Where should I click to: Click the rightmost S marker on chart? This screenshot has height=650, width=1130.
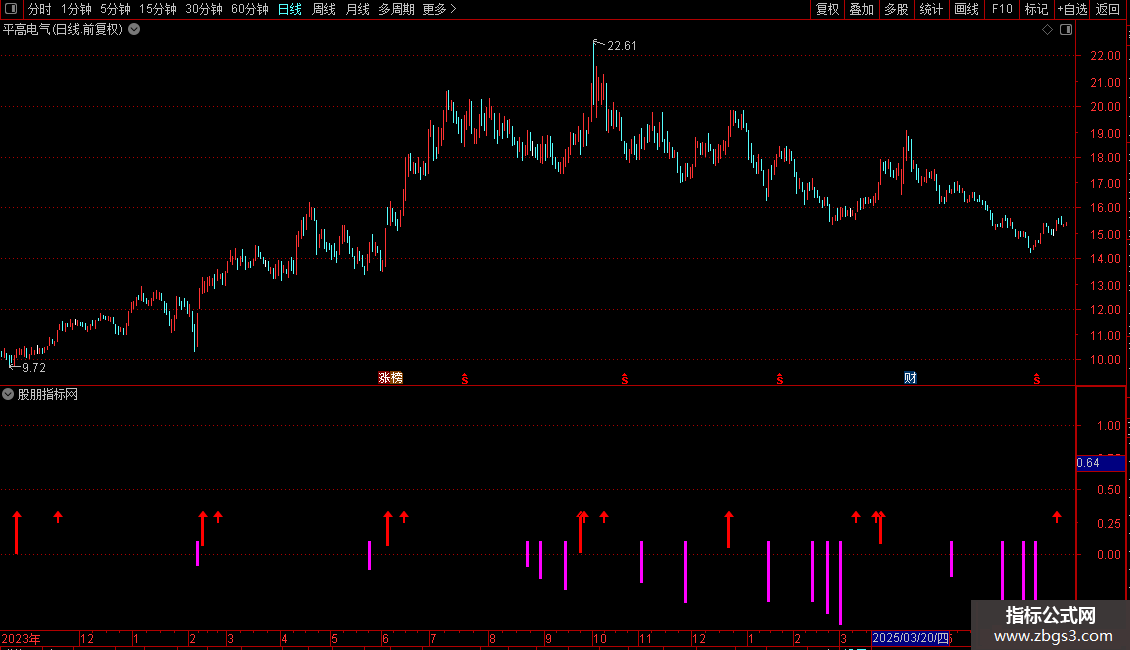click(1037, 379)
